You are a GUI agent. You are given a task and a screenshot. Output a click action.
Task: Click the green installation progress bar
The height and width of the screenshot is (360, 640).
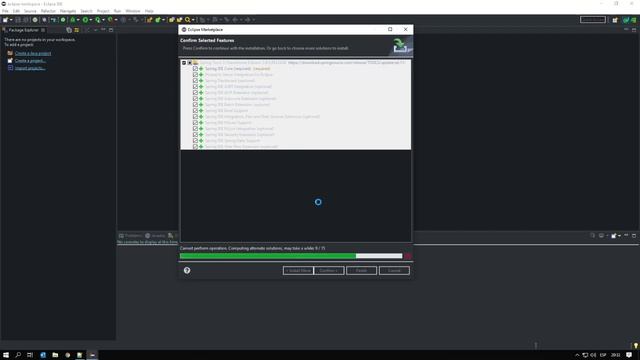pyautogui.click(x=291, y=256)
